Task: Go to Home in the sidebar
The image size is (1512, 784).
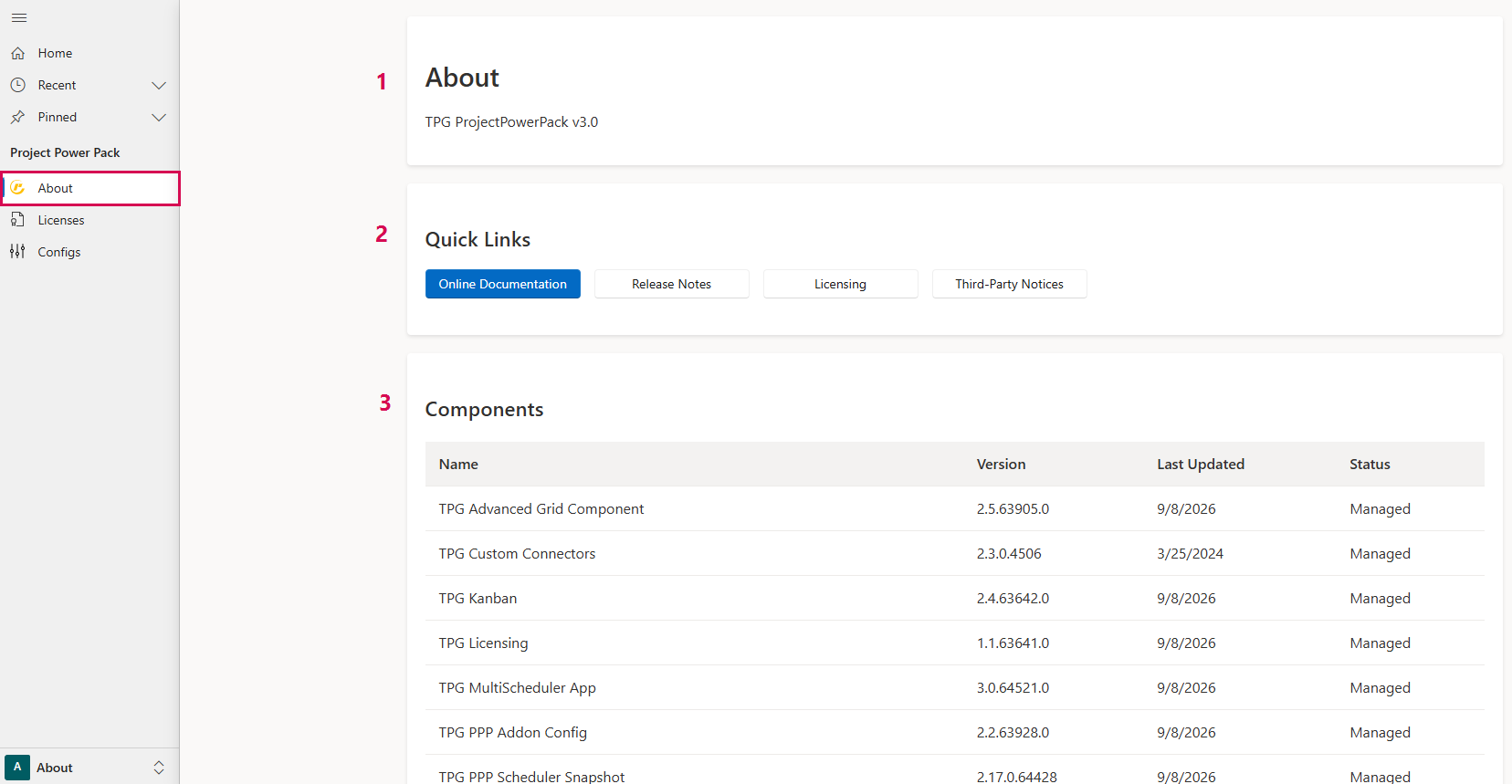Action: (89, 53)
